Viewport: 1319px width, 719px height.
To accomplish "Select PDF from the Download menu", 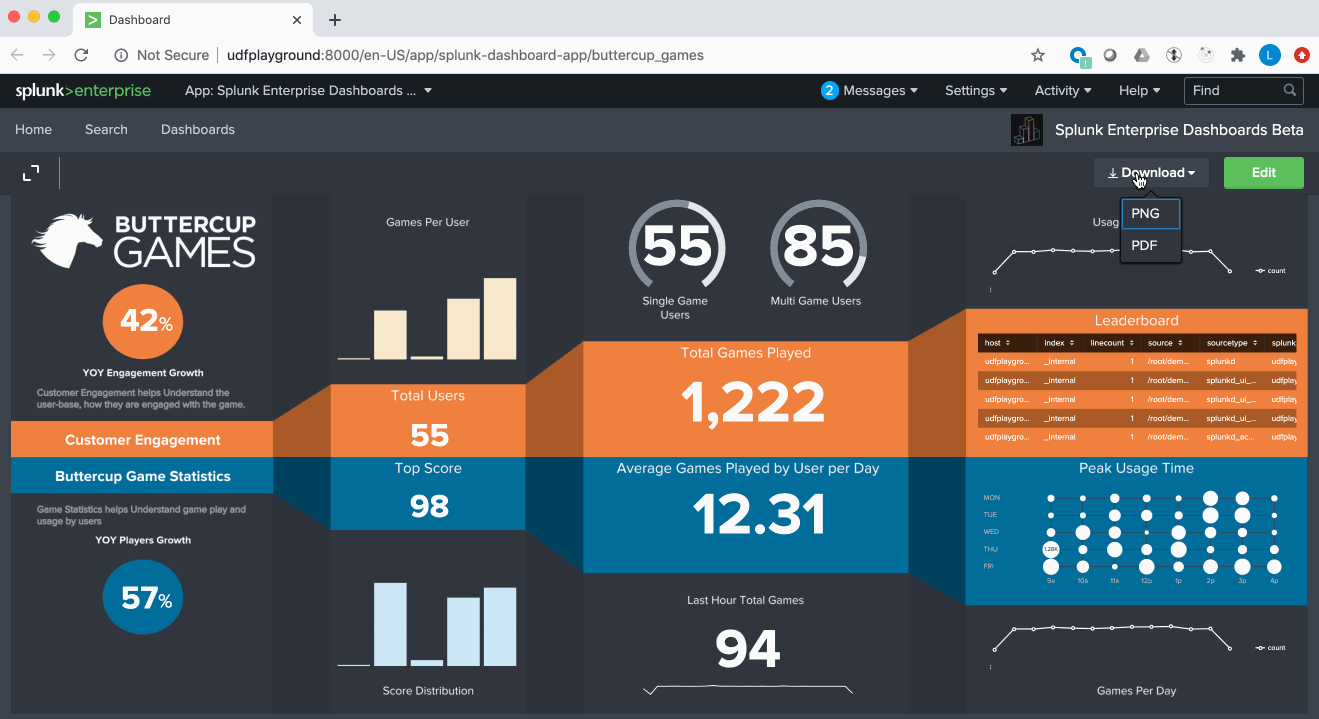I will [1151, 245].
